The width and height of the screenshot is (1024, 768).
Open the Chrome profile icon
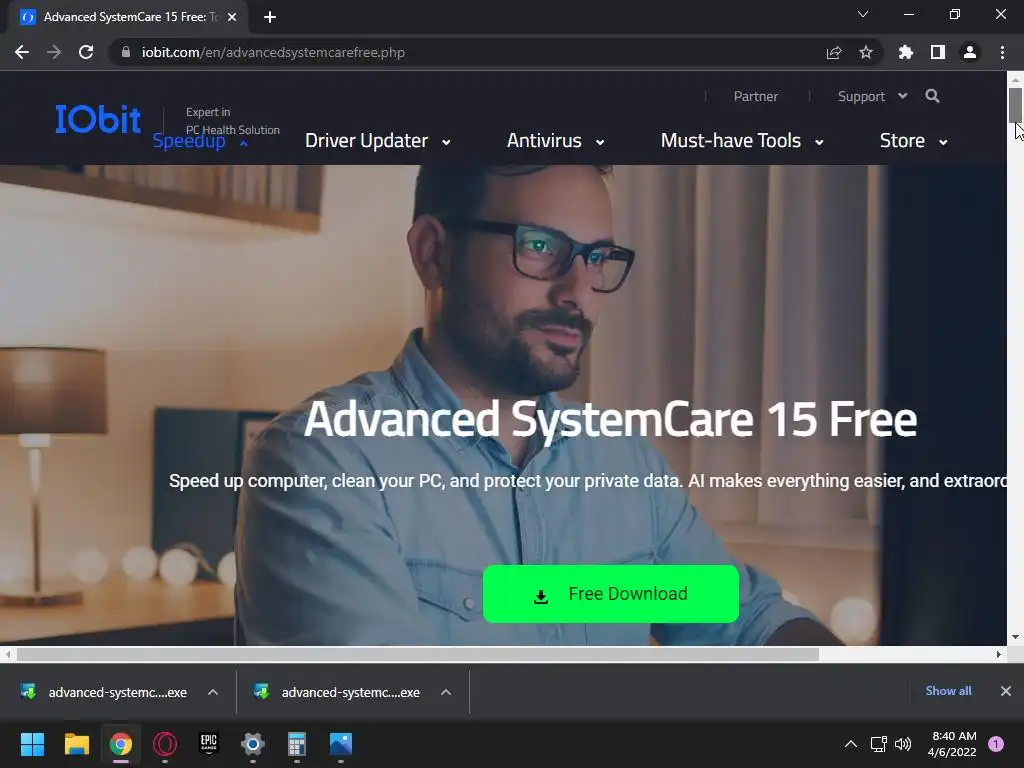(970, 52)
